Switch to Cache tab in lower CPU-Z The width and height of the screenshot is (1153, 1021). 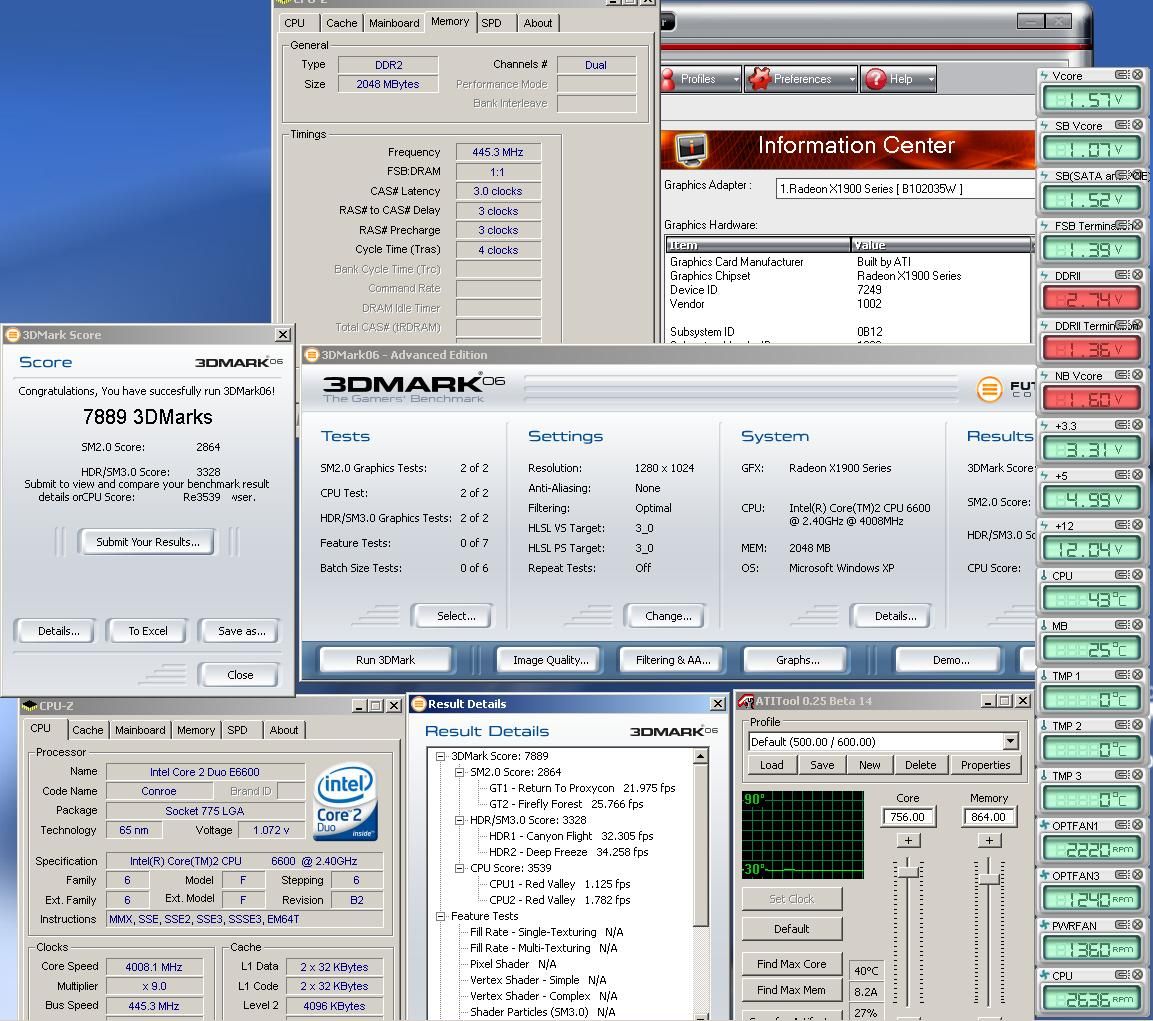[88, 730]
